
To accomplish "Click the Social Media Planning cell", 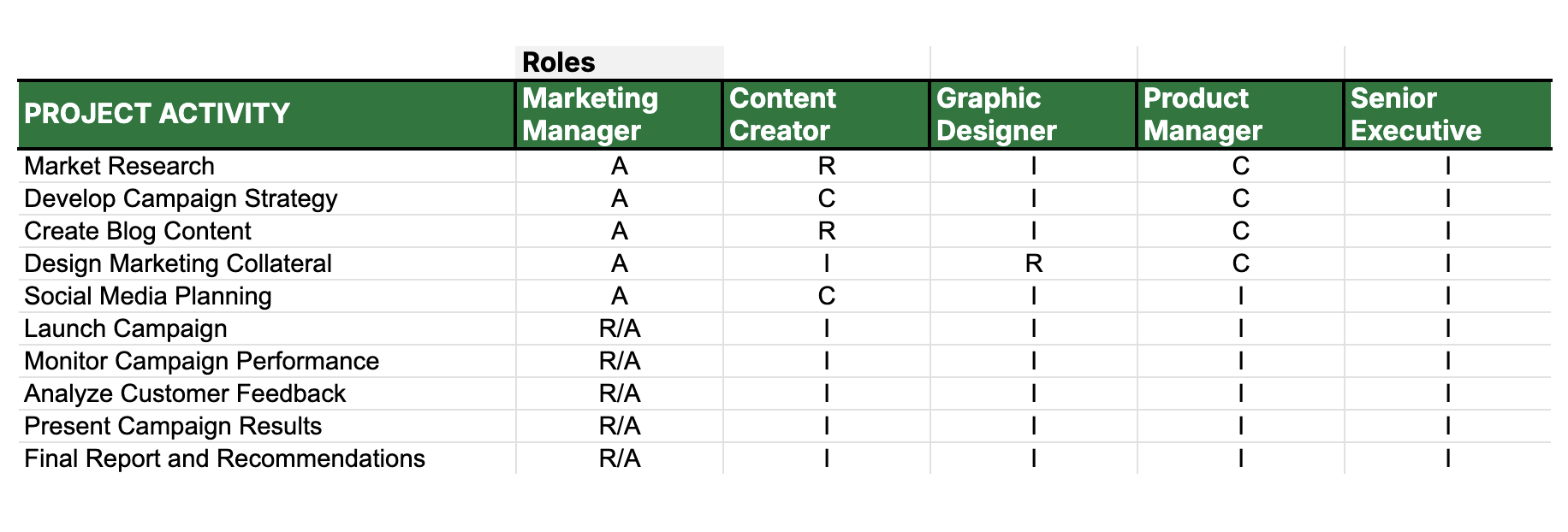I will pos(148,296).
